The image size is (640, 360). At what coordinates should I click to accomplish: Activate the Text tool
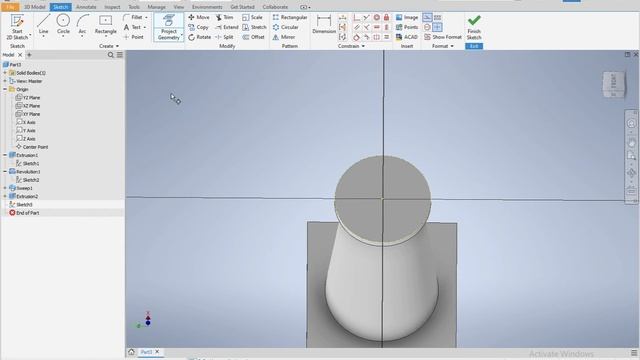(132, 27)
